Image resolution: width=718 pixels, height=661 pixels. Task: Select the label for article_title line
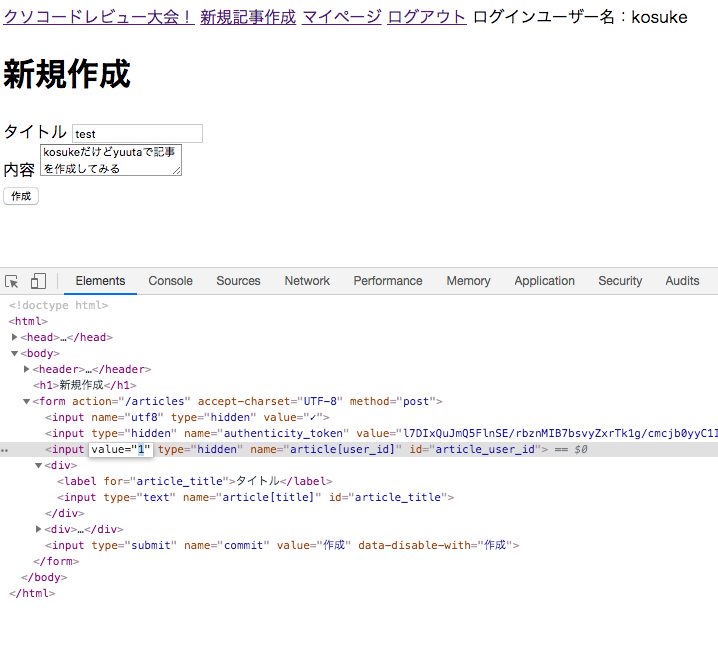click(195, 481)
